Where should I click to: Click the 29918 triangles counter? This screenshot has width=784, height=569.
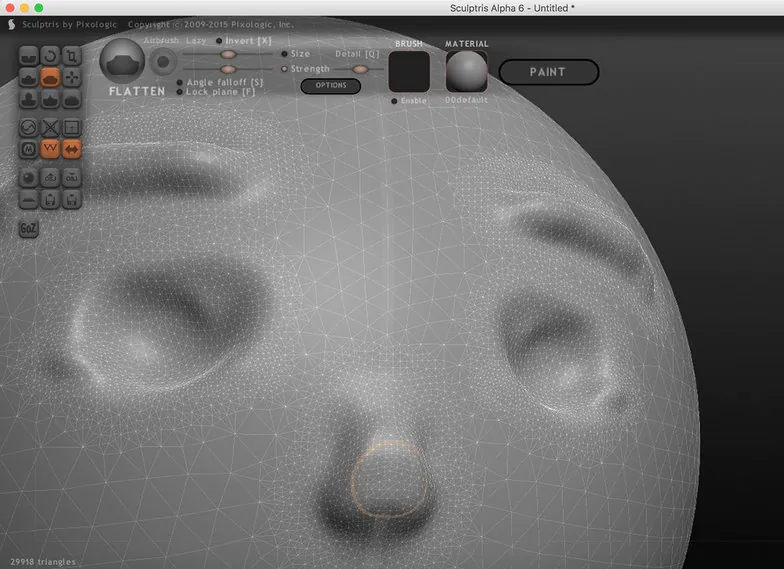click(x=43, y=562)
